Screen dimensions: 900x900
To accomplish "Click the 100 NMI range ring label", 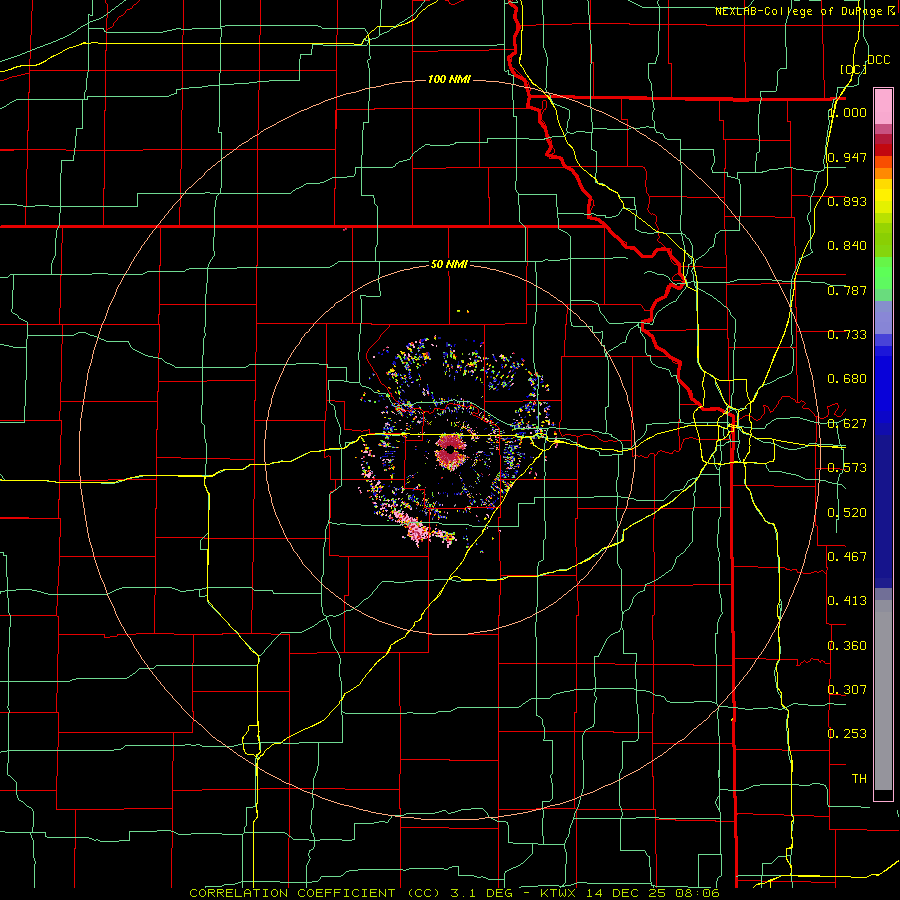I will point(449,79).
